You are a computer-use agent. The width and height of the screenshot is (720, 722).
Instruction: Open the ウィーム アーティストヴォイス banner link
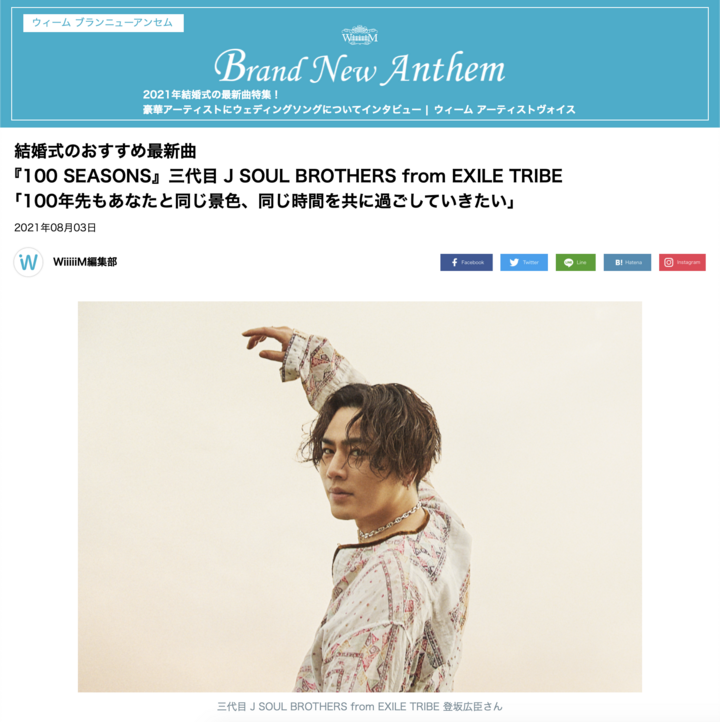point(505,110)
